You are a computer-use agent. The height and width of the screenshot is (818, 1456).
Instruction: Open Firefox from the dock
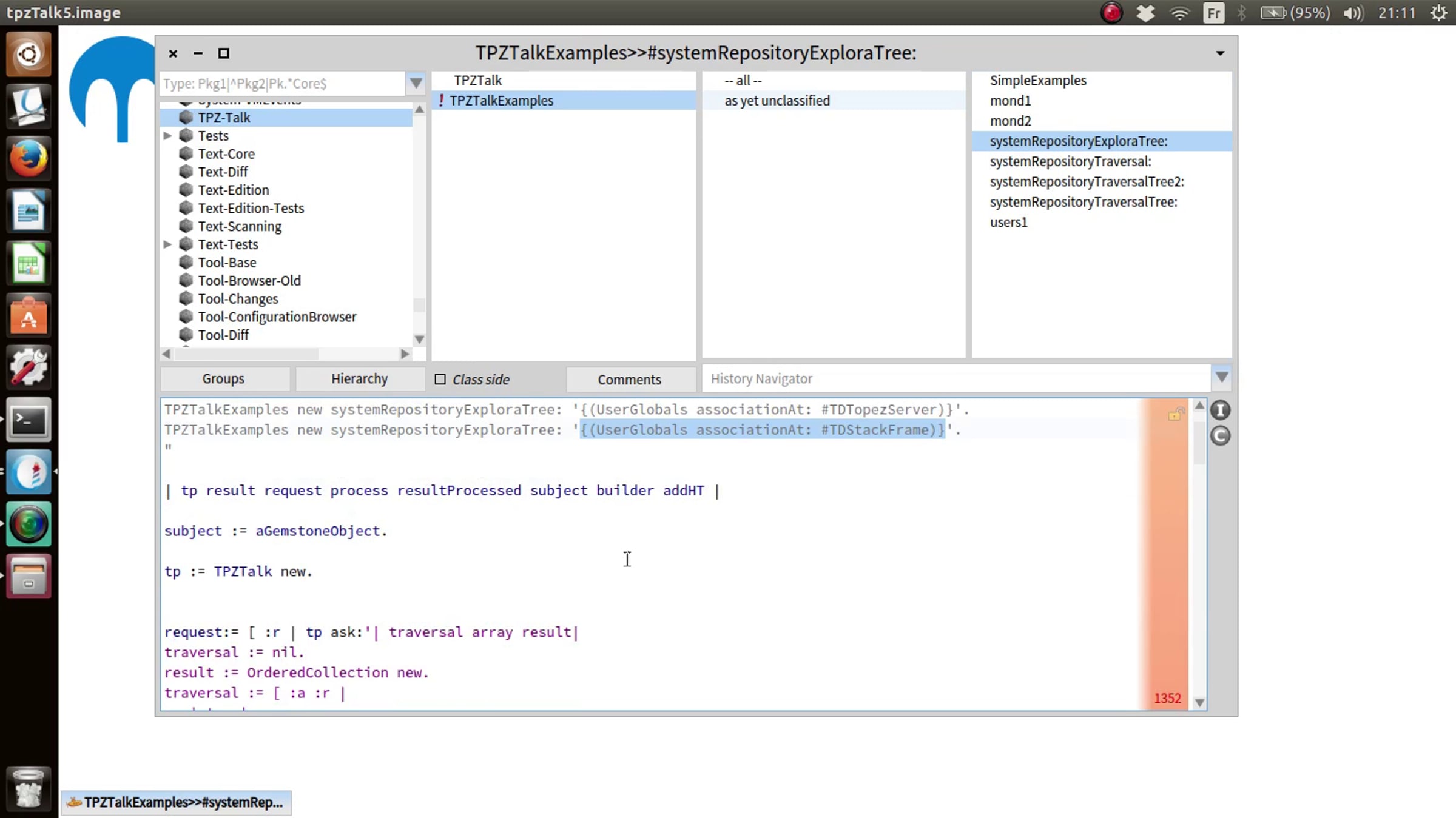click(x=29, y=158)
